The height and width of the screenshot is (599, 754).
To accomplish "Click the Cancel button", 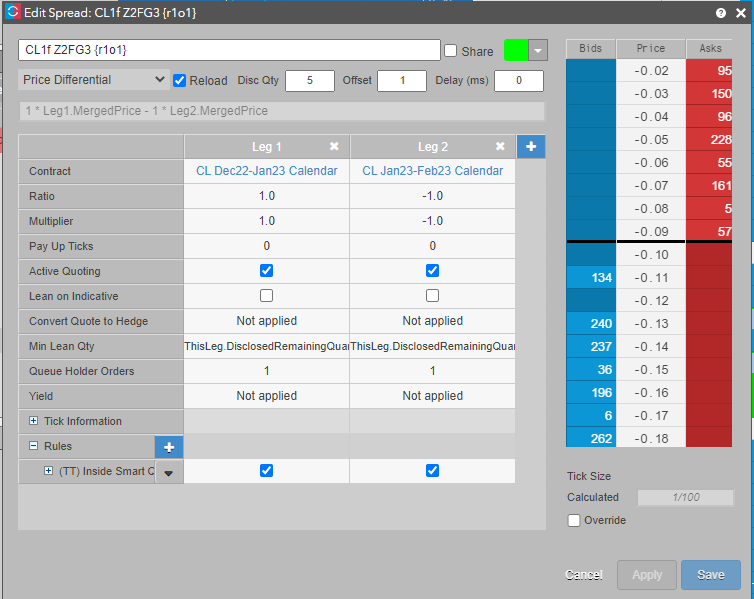I will click(584, 574).
